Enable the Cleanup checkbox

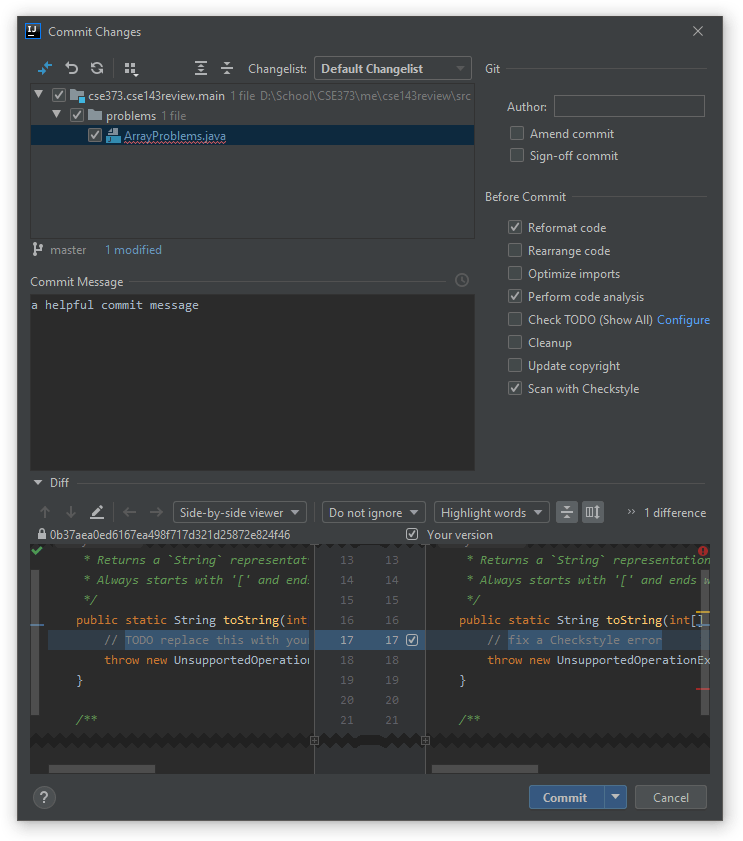[515, 342]
